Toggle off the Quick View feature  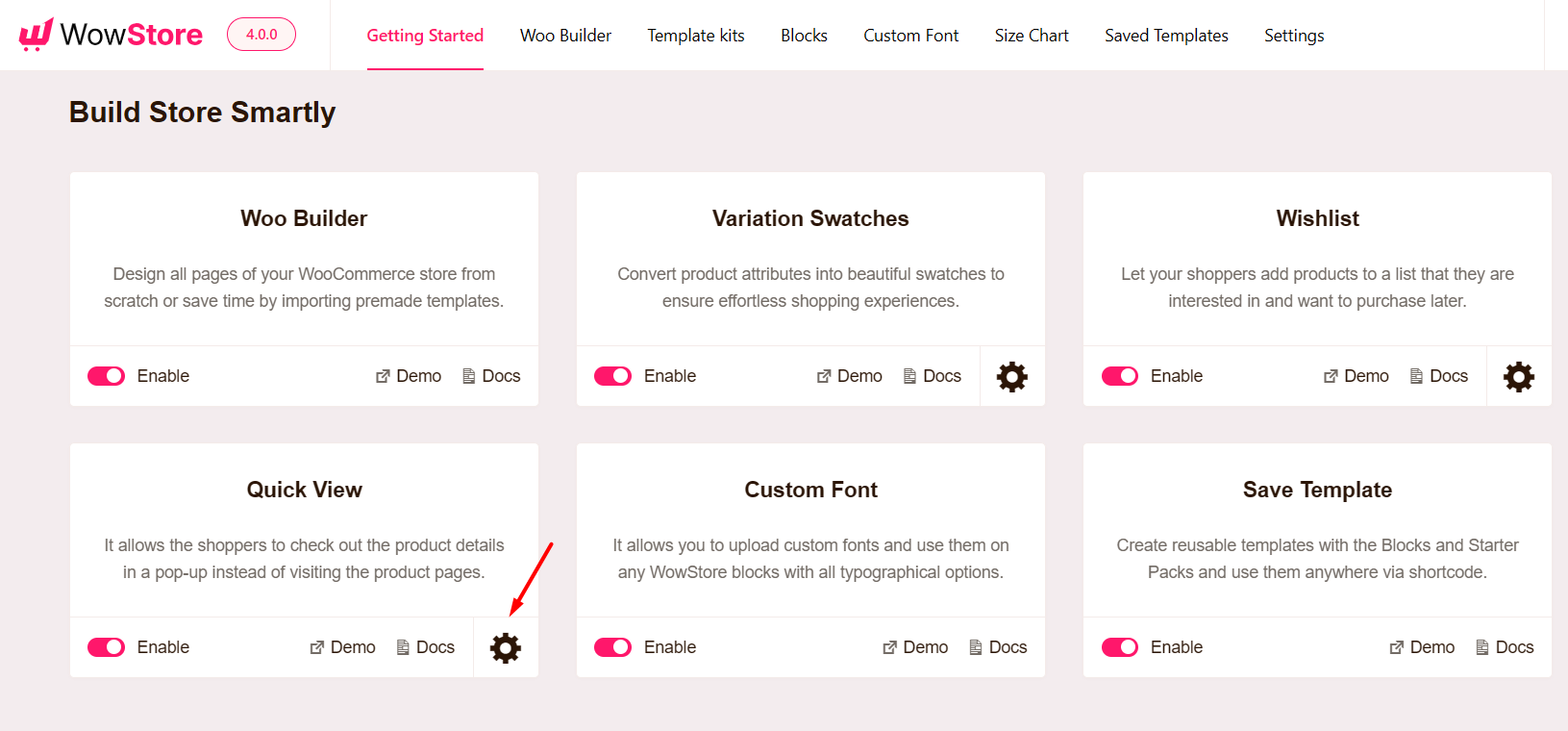[x=106, y=646]
